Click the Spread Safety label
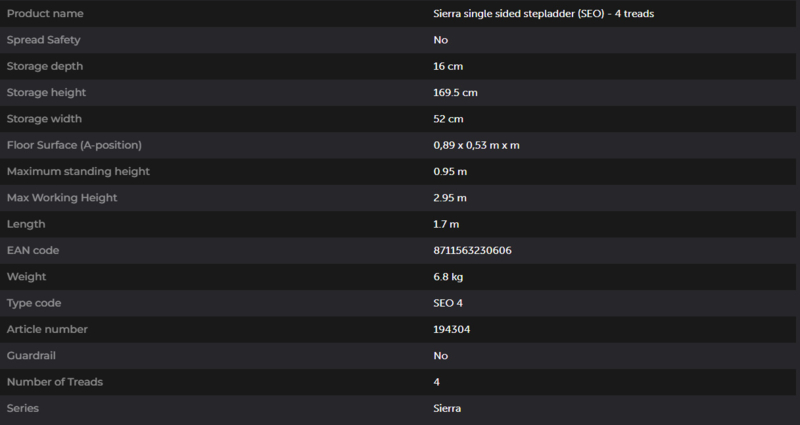The height and width of the screenshot is (425, 800). (x=43, y=40)
